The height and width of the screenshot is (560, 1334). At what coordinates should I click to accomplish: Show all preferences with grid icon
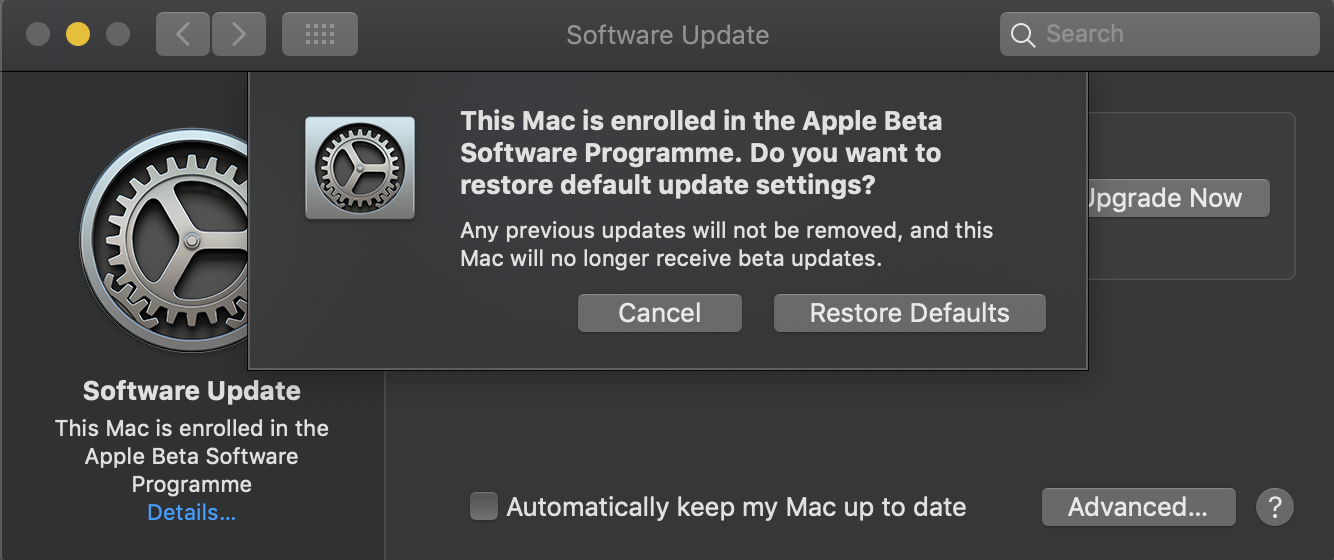pyautogui.click(x=319, y=35)
